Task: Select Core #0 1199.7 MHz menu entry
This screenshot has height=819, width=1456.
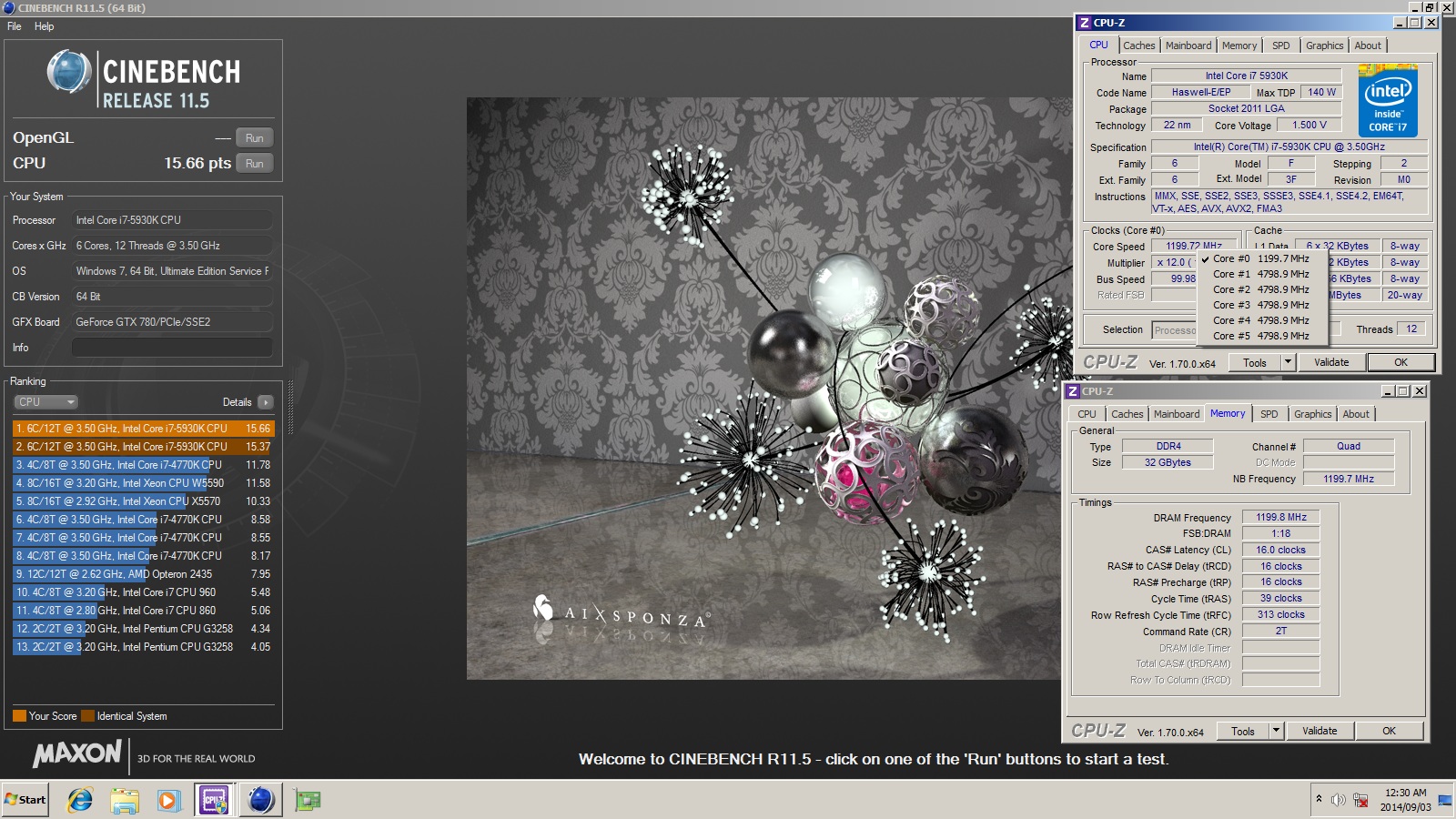Action: pyautogui.click(x=1262, y=258)
